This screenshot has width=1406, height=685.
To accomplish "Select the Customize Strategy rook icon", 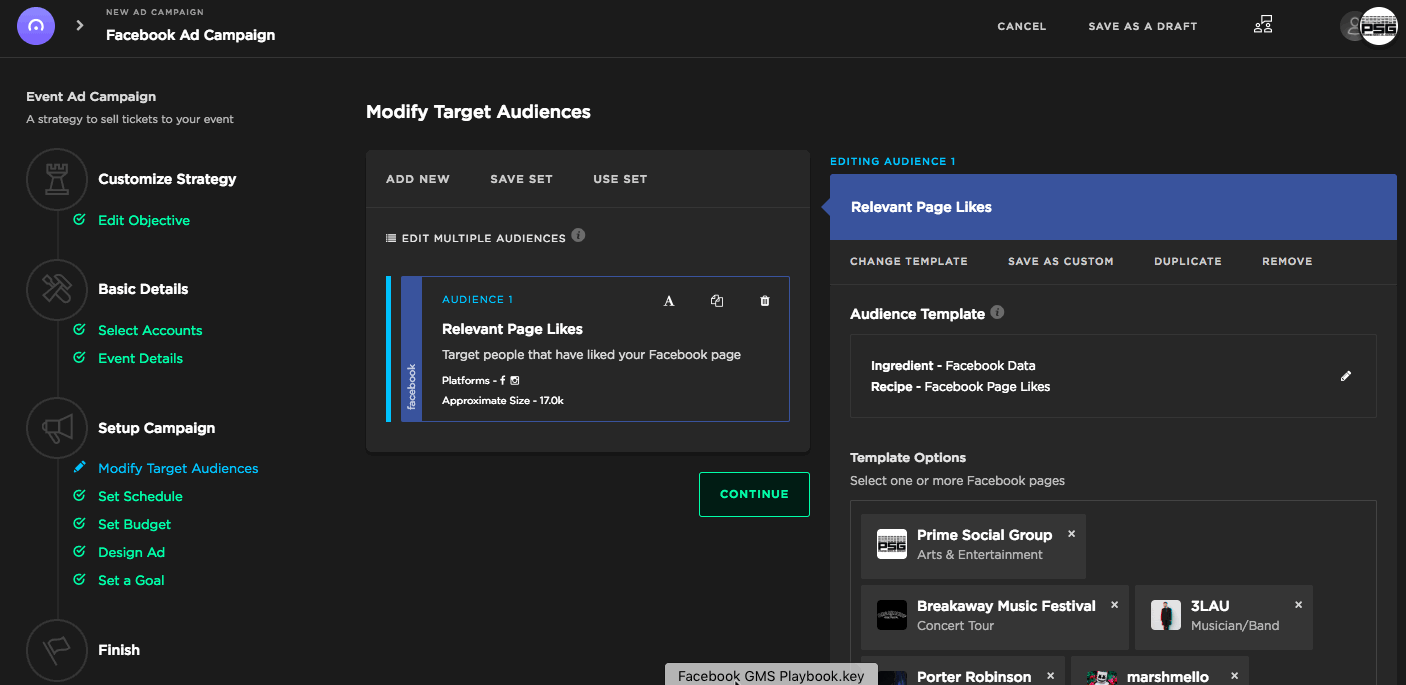I will (57, 180).
